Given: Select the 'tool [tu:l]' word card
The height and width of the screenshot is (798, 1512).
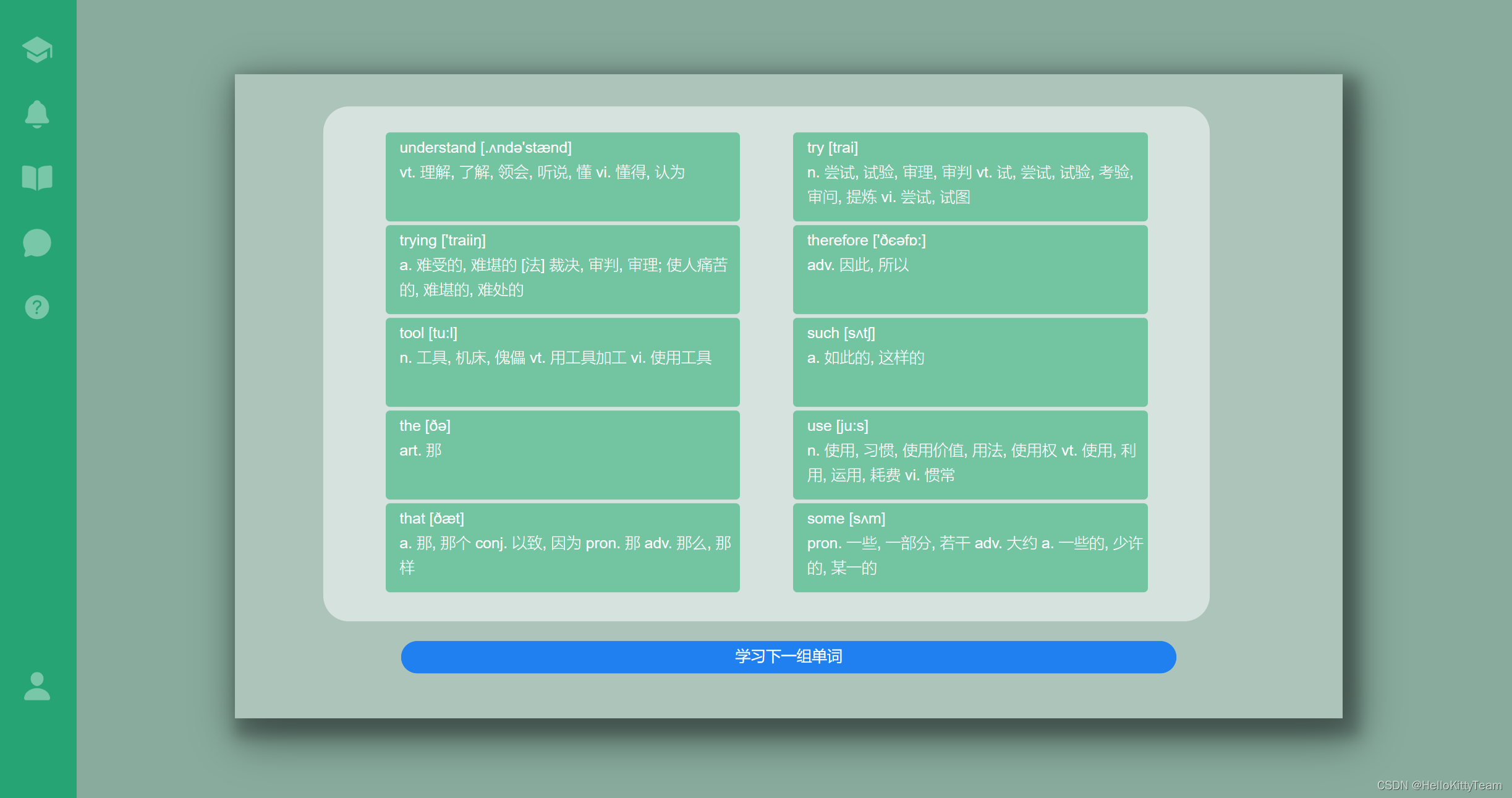Looking at the screenshot, I should tap(563, 362).
